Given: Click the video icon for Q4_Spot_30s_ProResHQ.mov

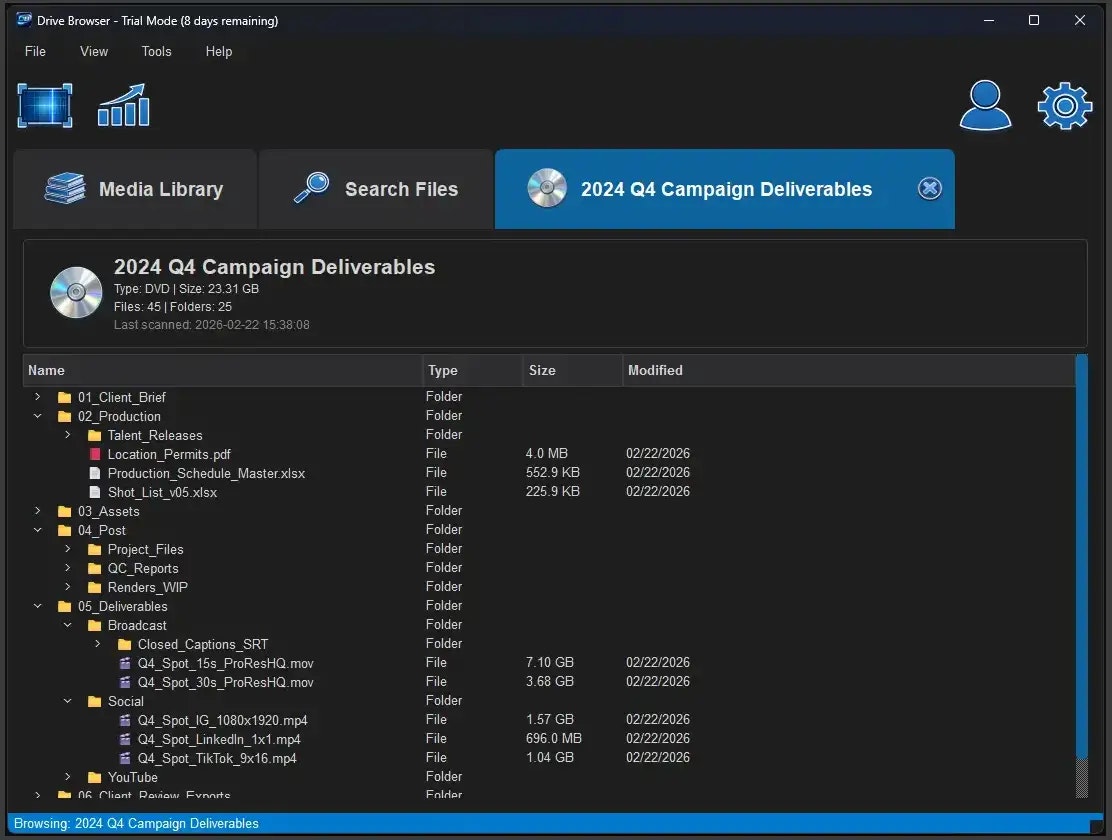Looking at the screenshot, I should tap(125, 682).
